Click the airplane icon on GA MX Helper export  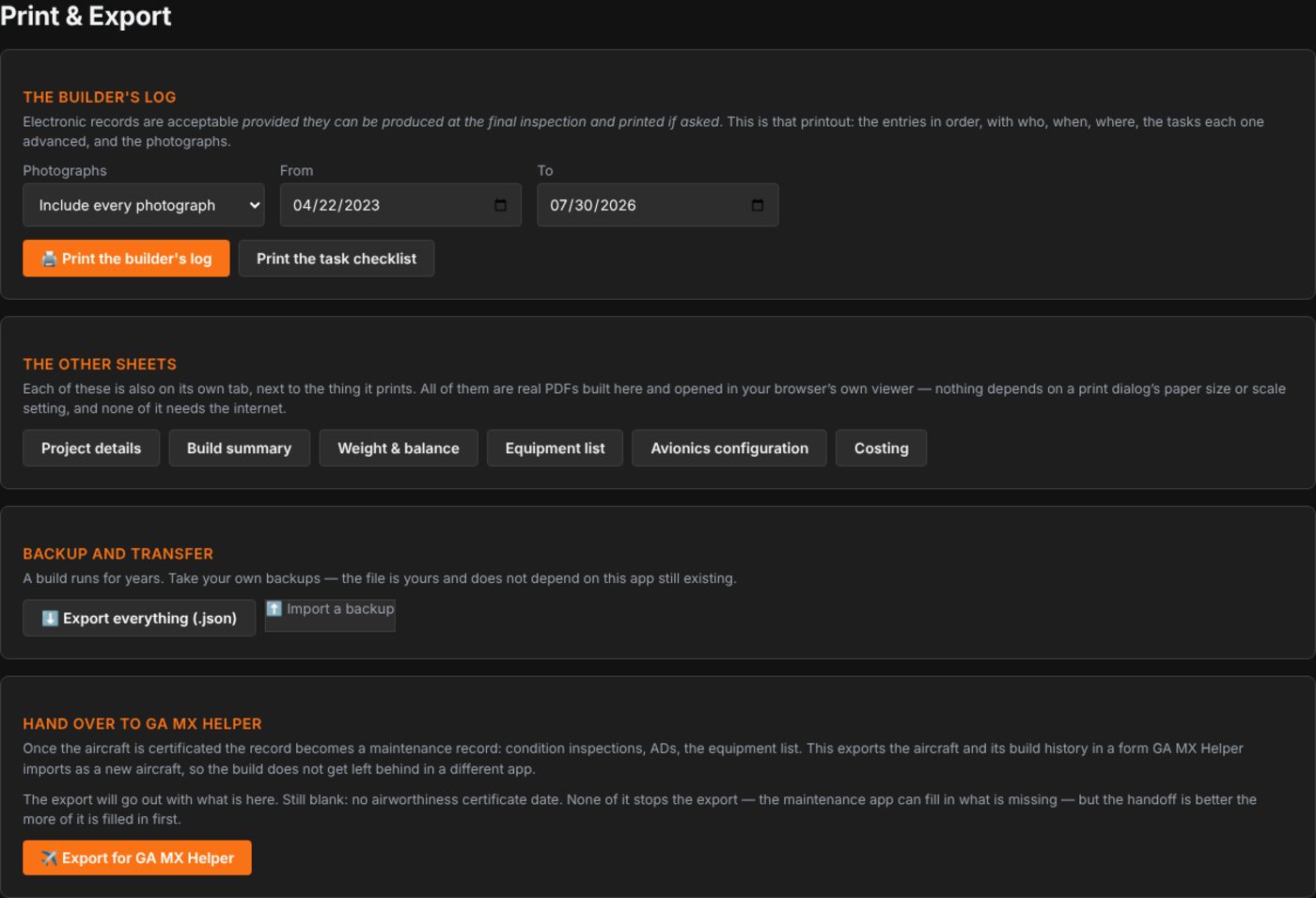click(49, 858)
